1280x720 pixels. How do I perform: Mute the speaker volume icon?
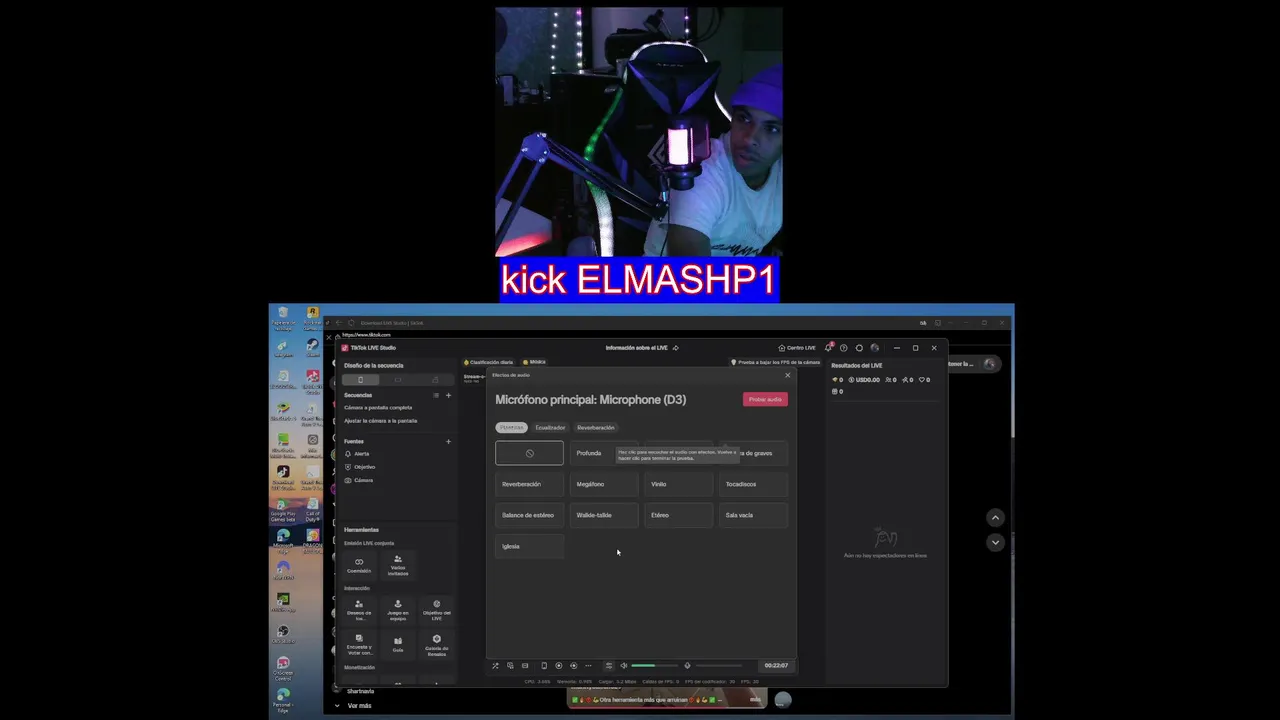click(624, 666)
